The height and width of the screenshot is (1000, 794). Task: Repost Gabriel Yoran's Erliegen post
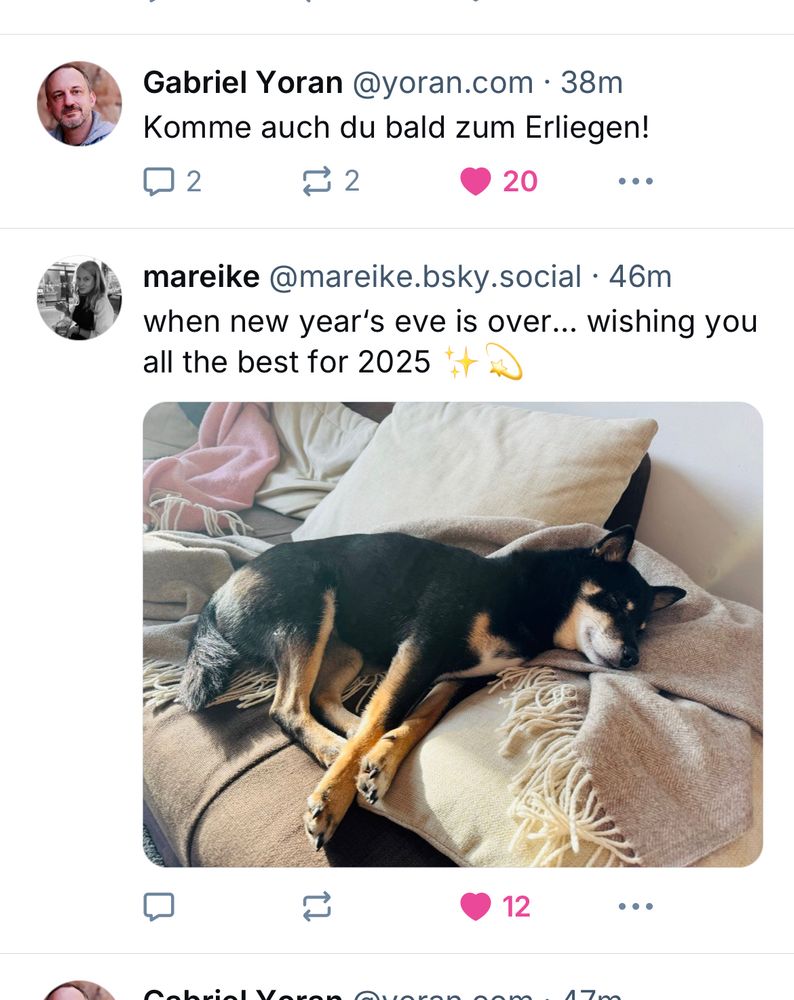click(330, 181)
